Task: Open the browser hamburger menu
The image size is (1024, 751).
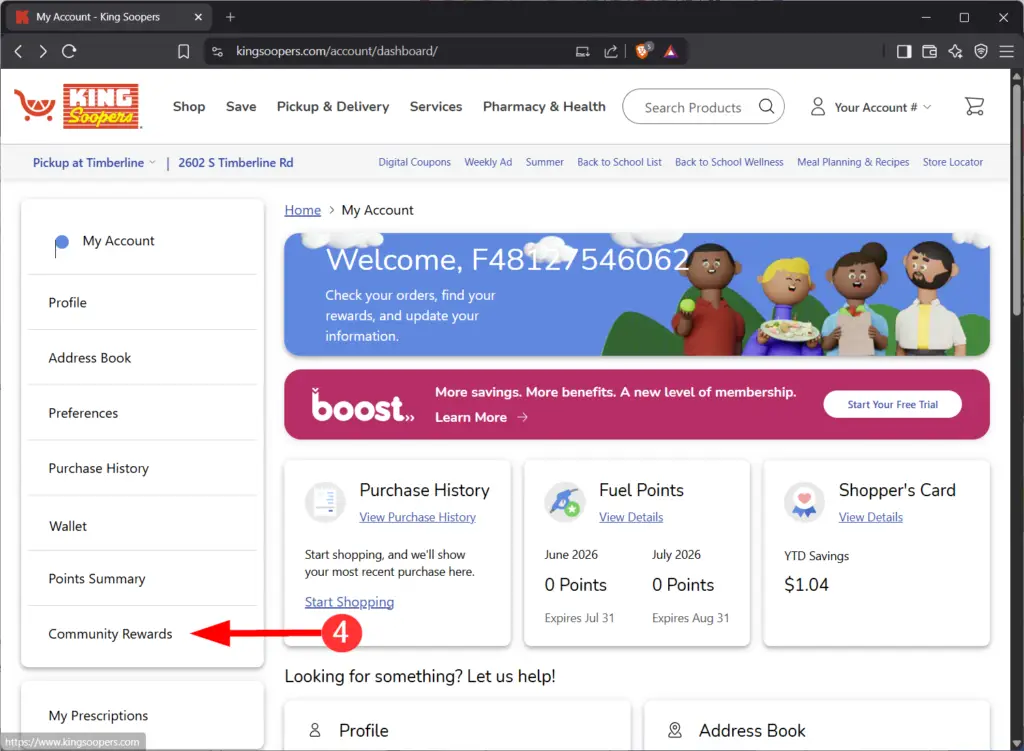Action: (x=1006, y=52)
